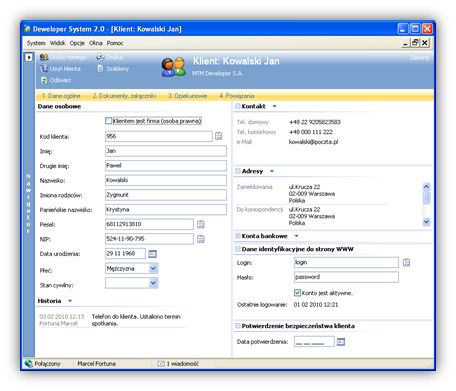The height and width of the screenshot is (391, 456).
Task: Click the Odśwież refresh button
Action: pos(56,80)
